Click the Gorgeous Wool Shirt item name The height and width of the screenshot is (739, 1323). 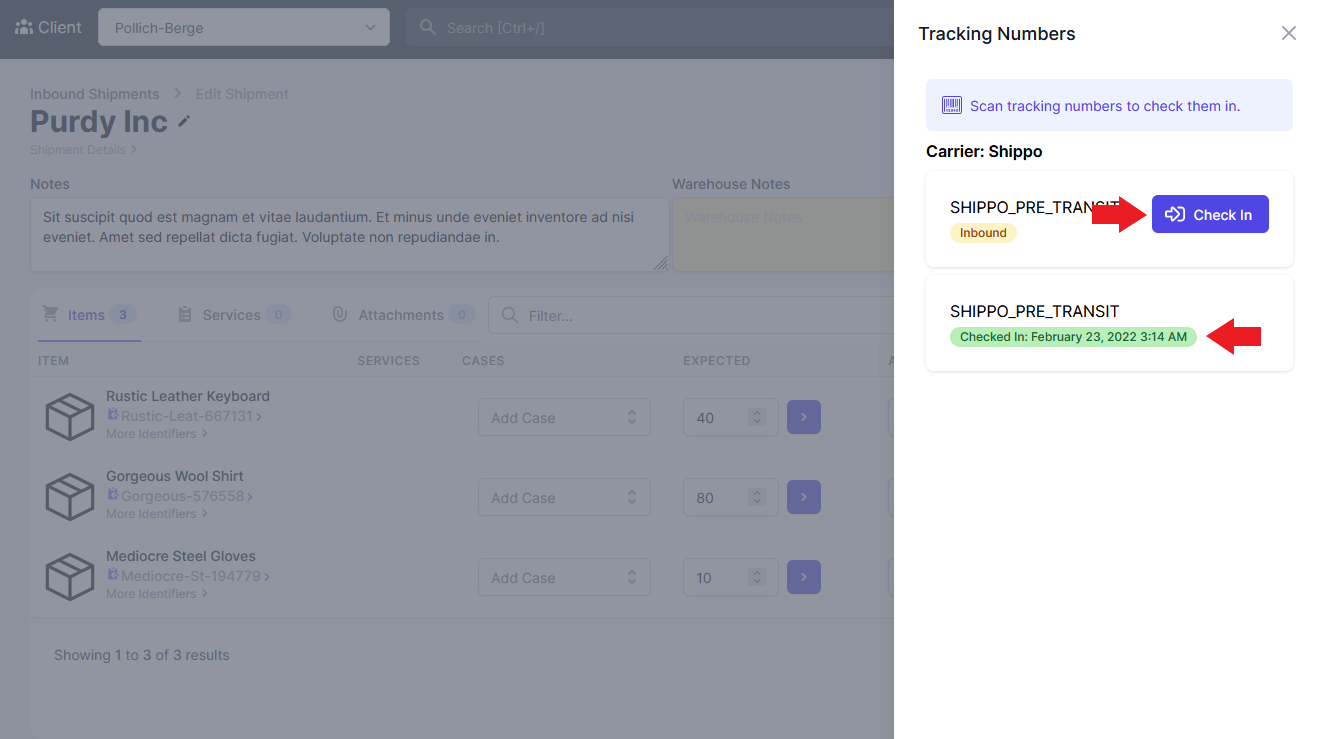175,476
